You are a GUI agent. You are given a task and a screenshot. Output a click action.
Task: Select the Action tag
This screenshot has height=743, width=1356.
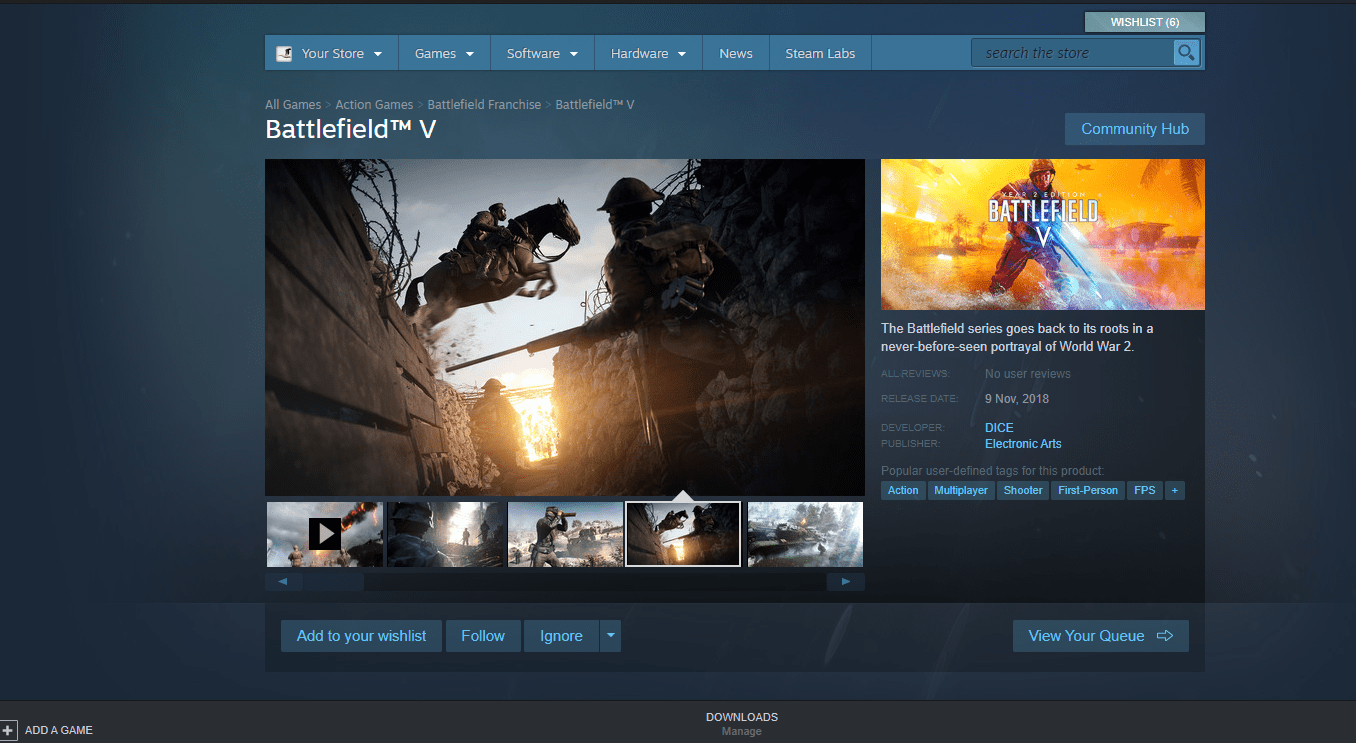point(903,490)
